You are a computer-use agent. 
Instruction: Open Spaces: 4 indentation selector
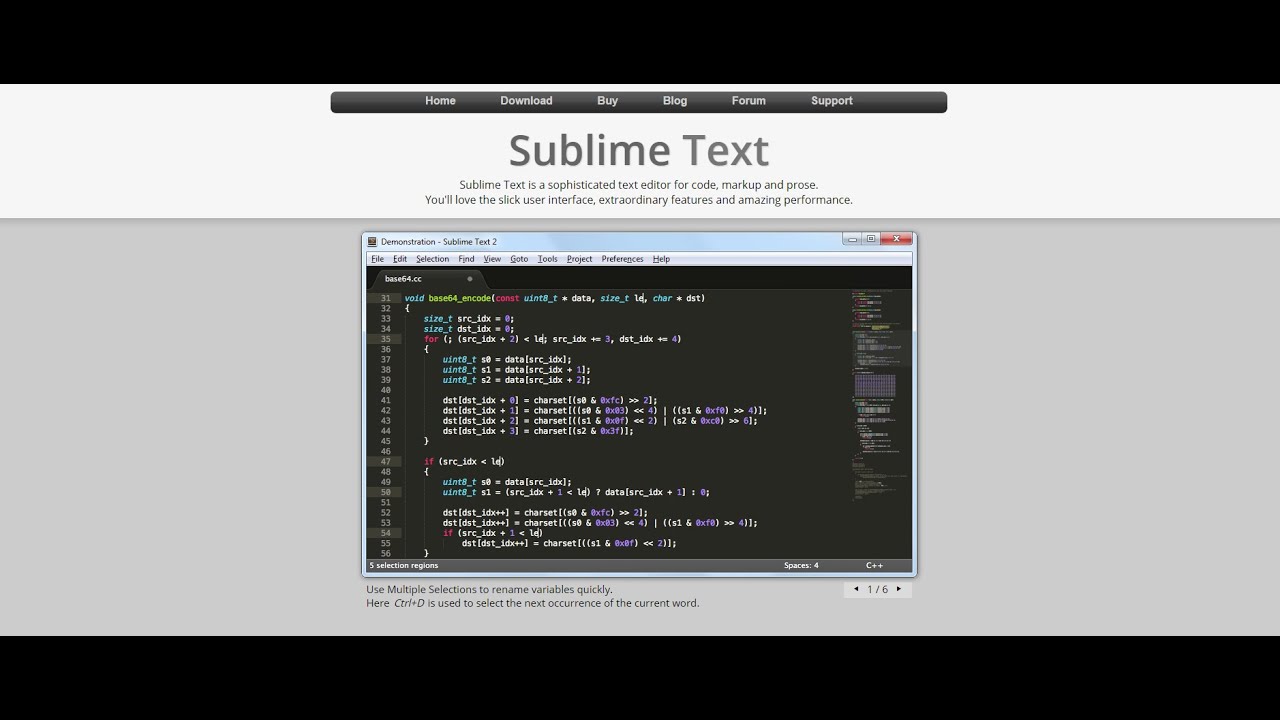point(801,565)
